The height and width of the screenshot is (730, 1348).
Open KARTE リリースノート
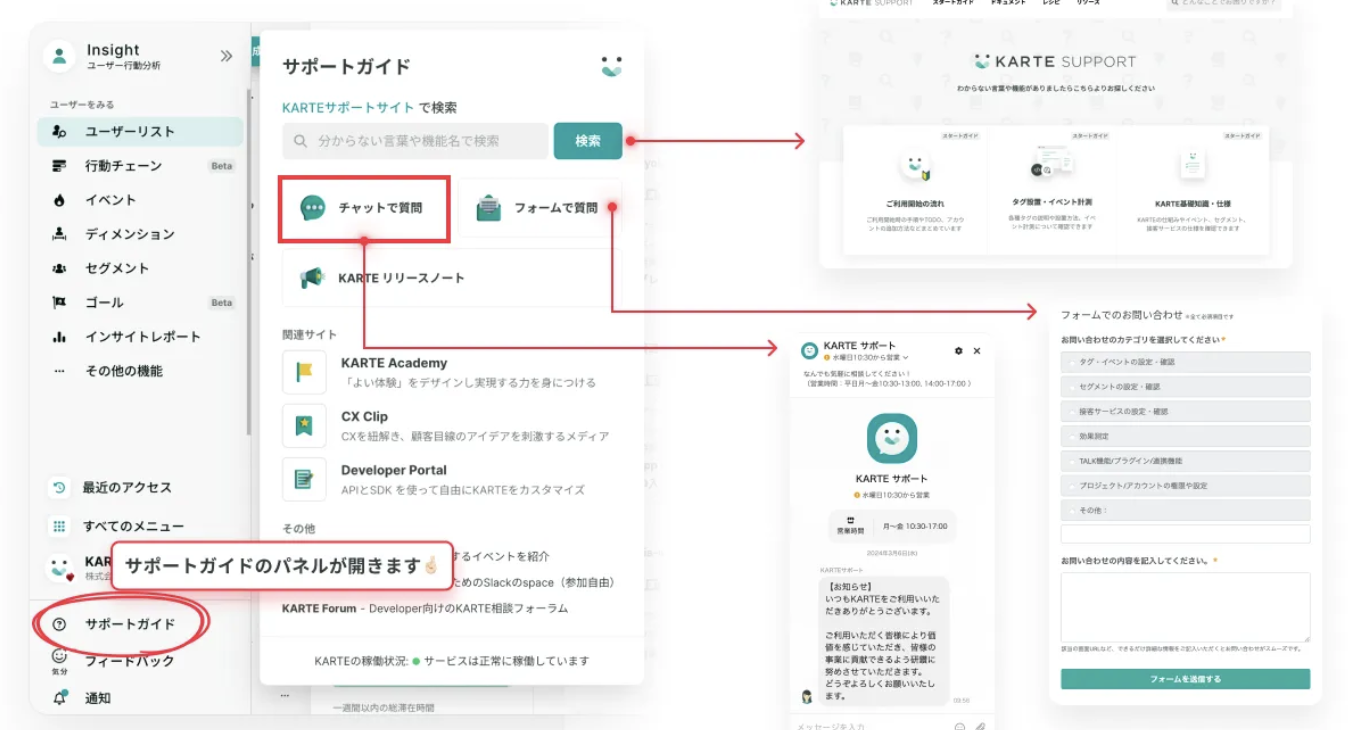[452, 278]
